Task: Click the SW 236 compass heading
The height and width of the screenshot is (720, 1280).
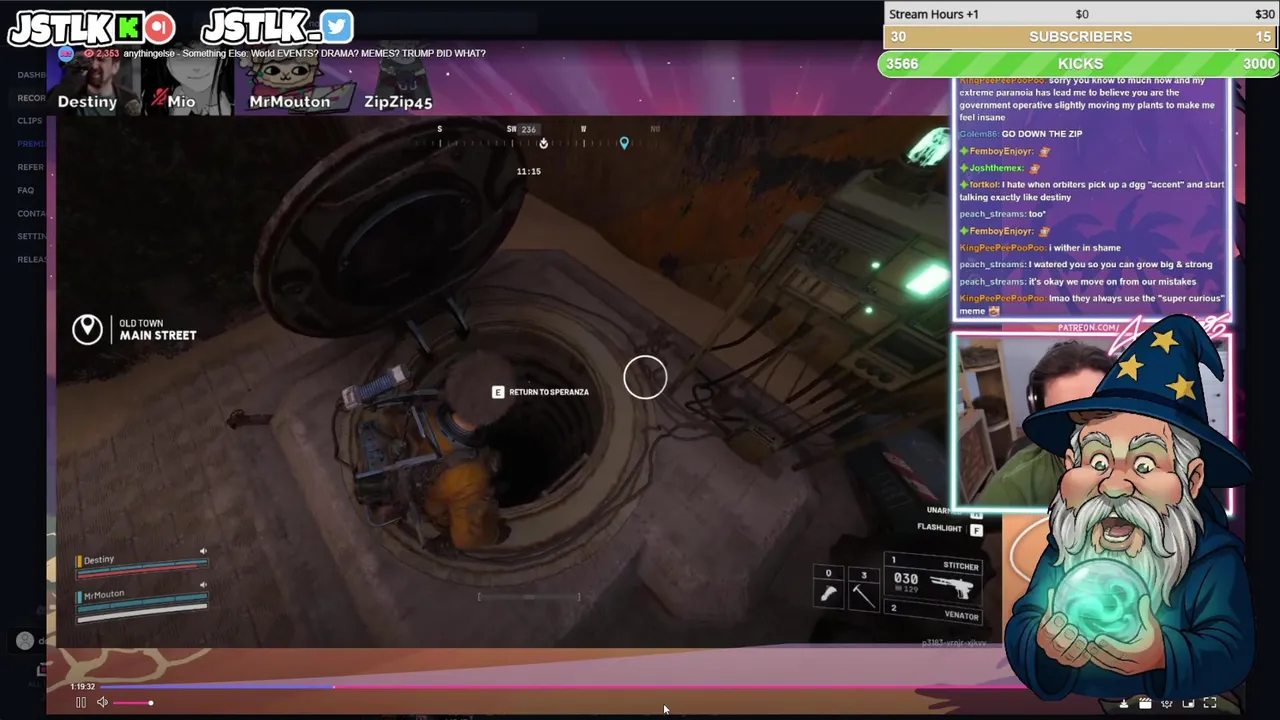Action: pos(522,129)
